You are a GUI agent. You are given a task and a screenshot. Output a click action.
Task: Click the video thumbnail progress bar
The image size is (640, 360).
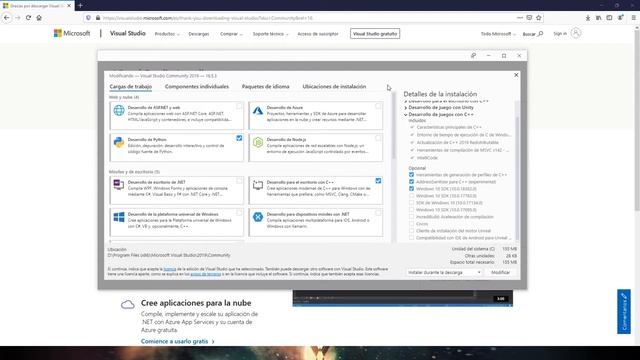pyautogui.click(x=402, y=304)
